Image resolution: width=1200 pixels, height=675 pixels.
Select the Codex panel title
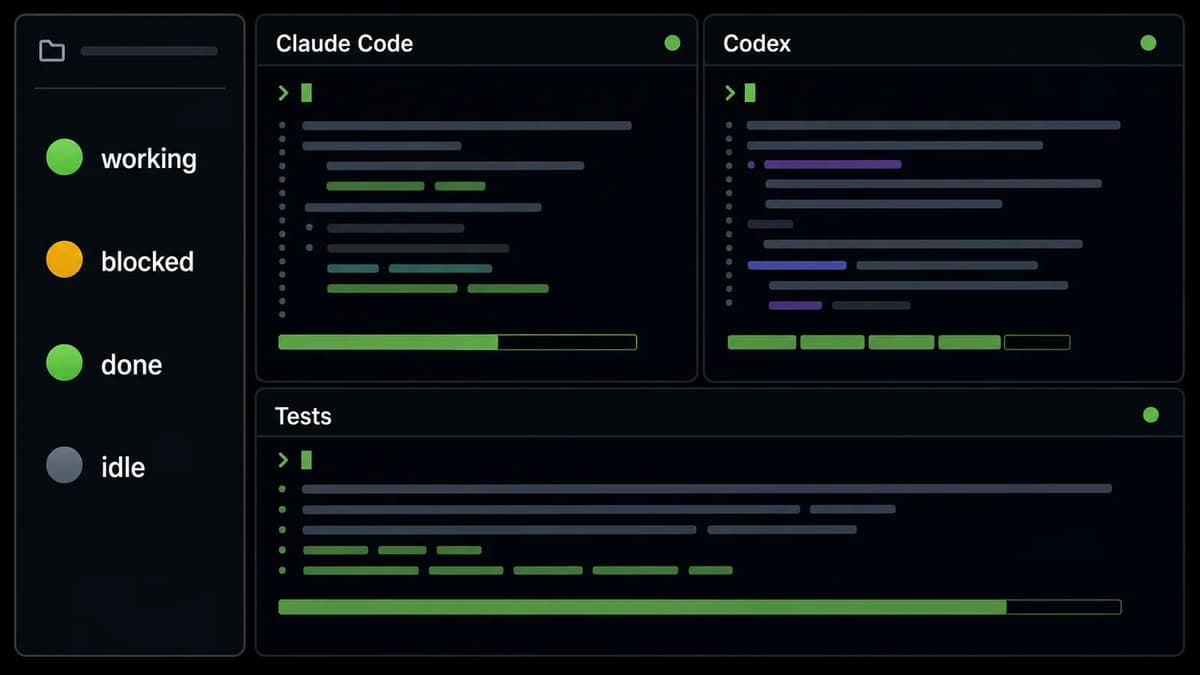(x=757, y=44)
